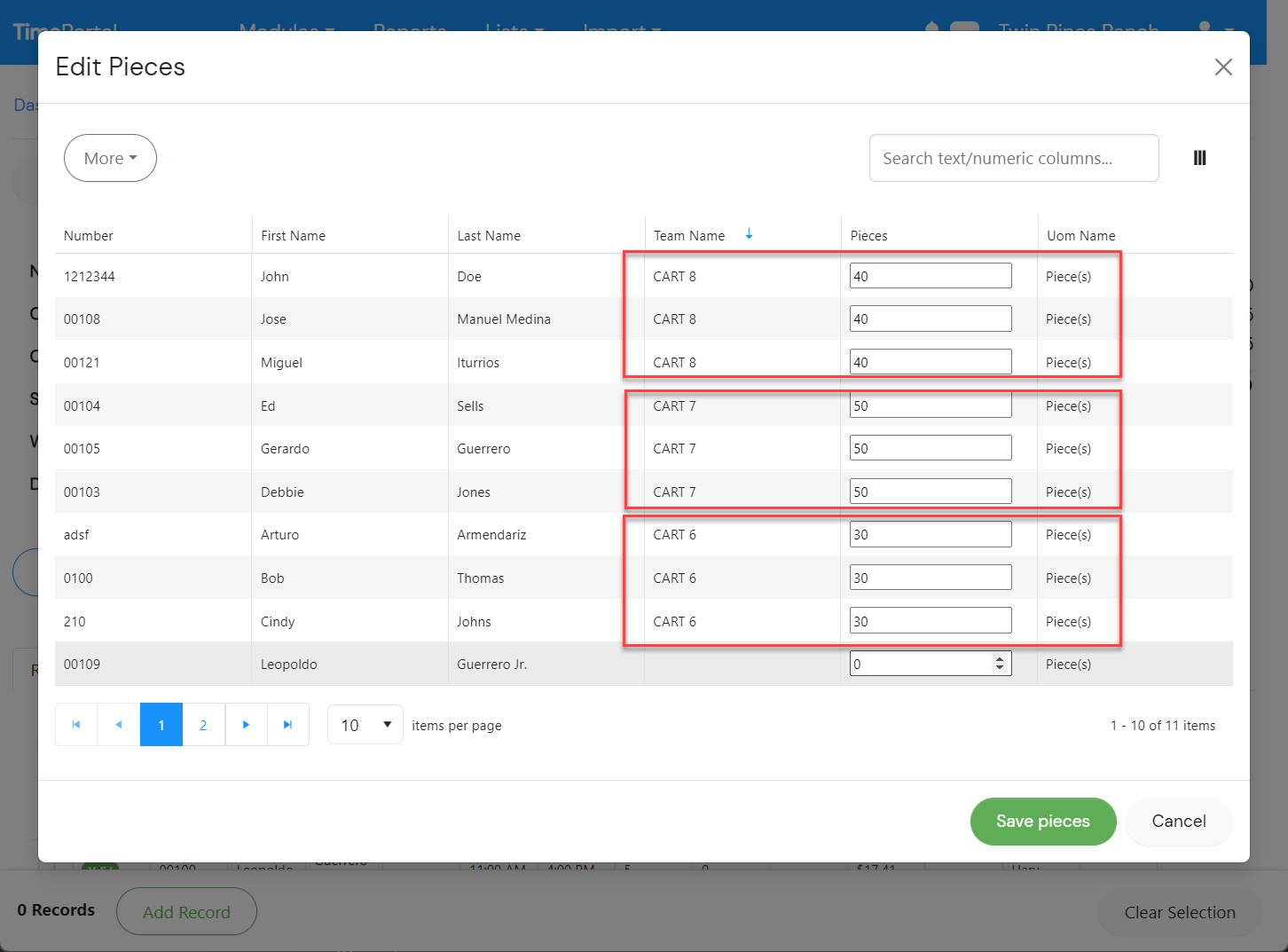Jump to the last page icon
The width and height of the screenshot is (1288, 952).
coord(288,724)
